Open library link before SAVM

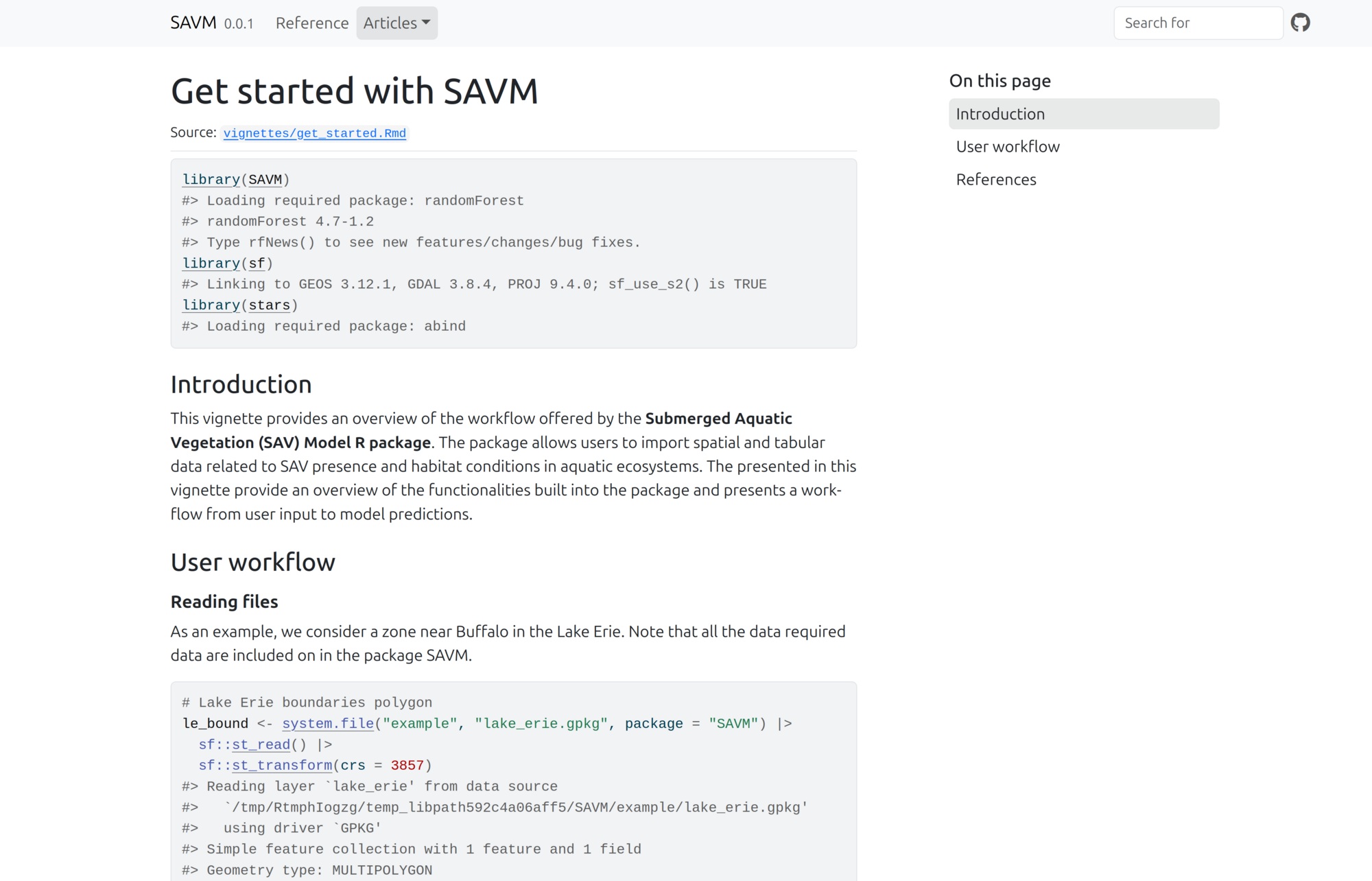(x=211, y=180)
